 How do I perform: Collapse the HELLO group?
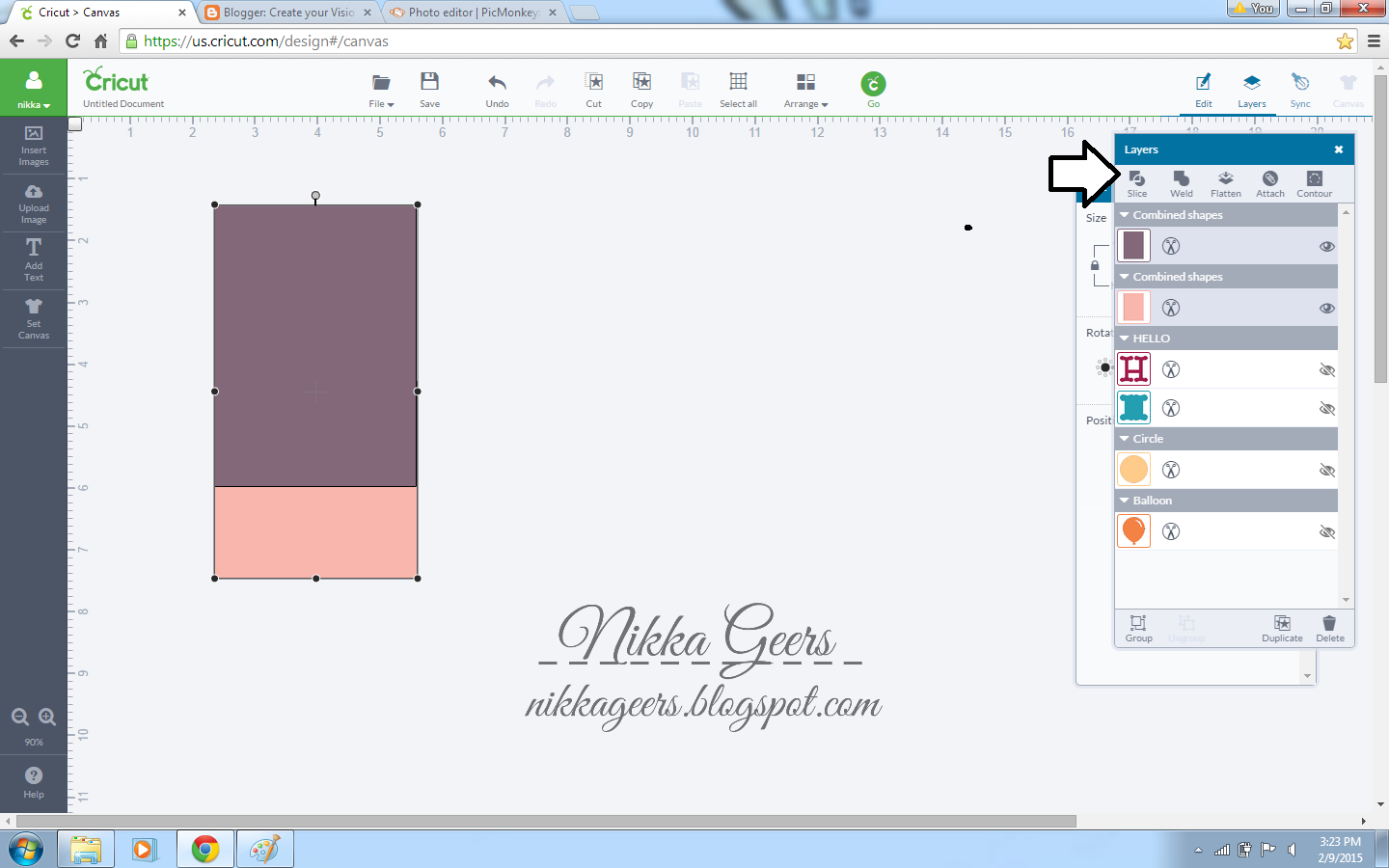1124,339
